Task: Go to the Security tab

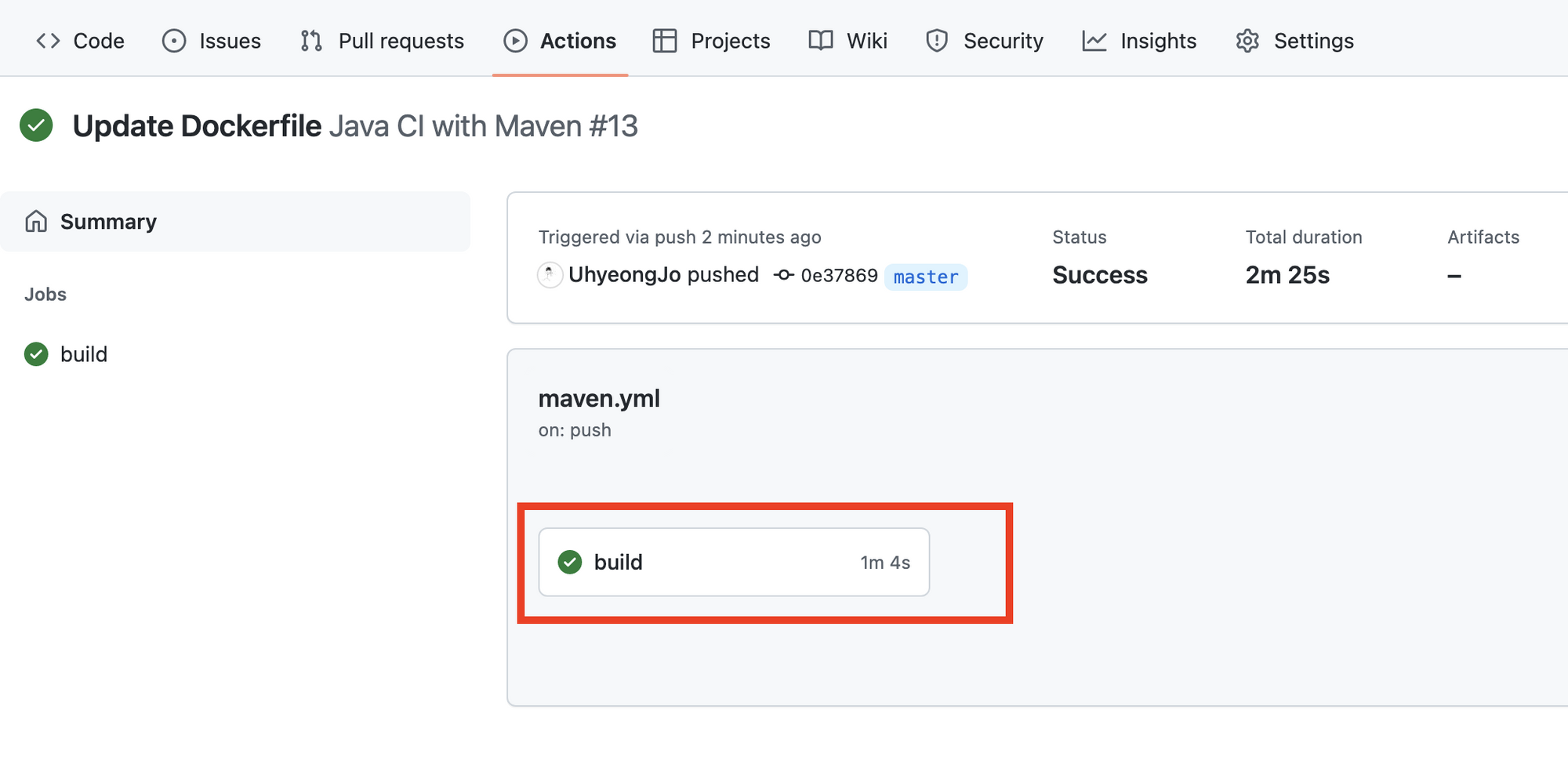Action: click(985, 41)
